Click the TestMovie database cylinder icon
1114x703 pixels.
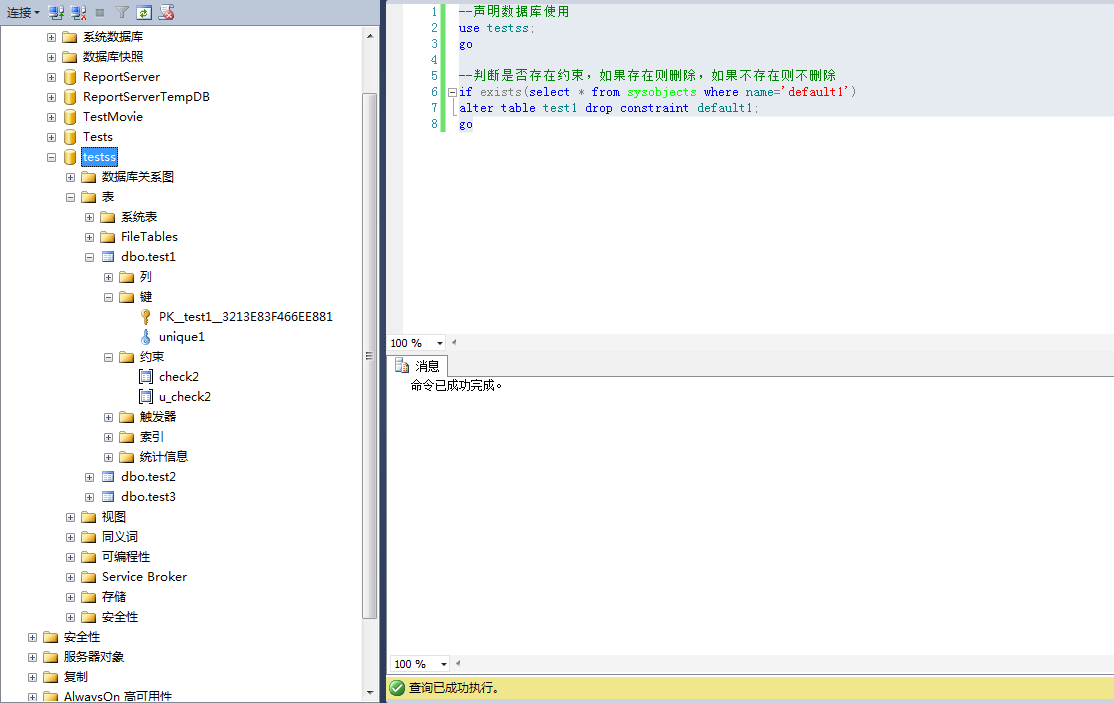70,116
